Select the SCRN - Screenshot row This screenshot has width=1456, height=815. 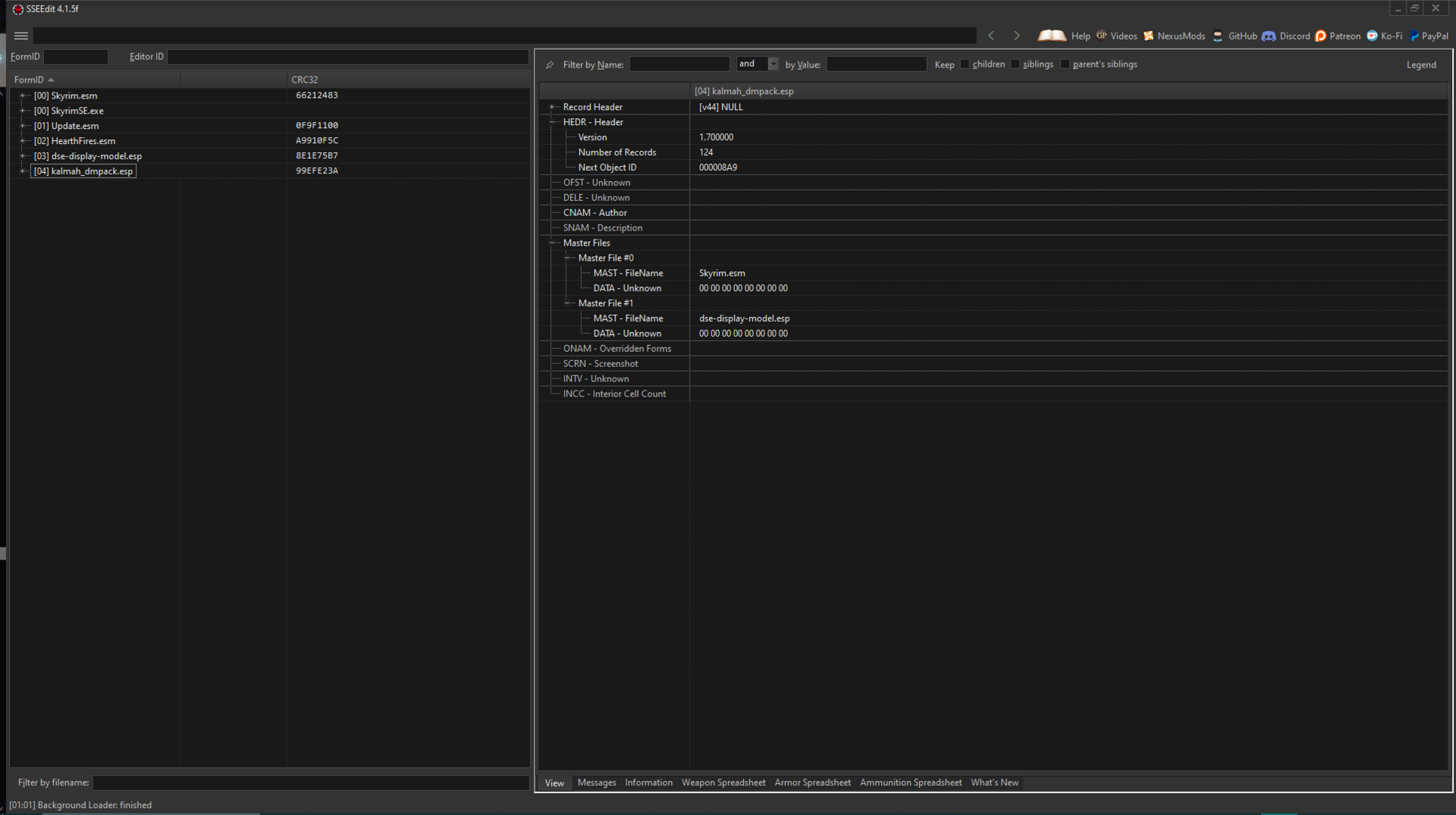coord(993,364)
